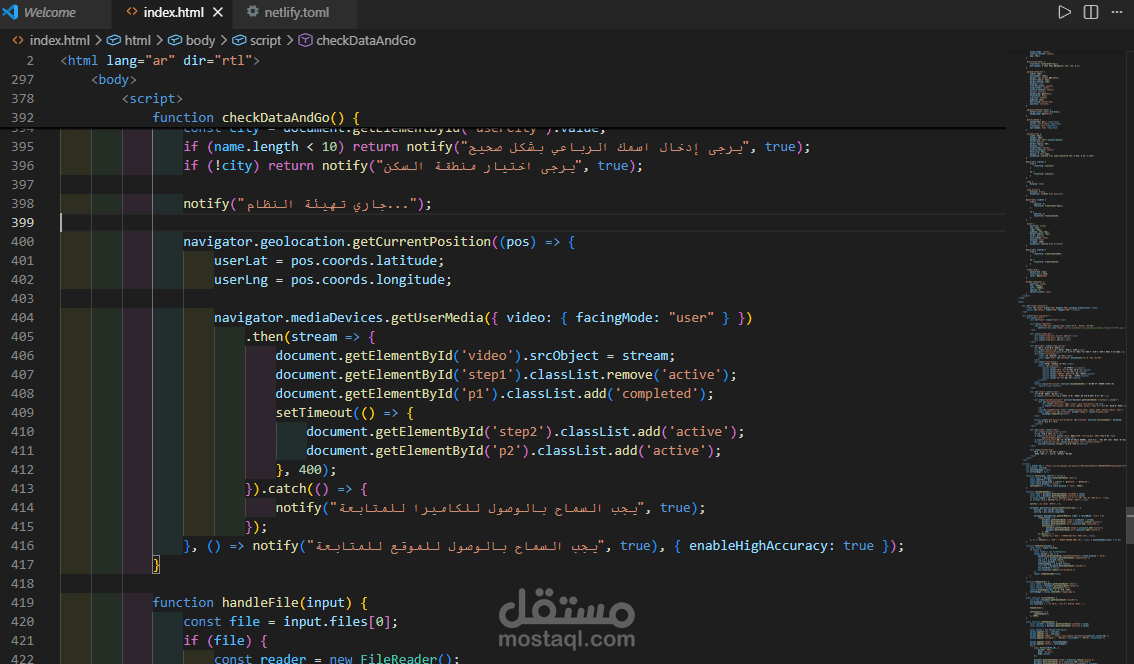Click enableHighAccuracy option on line 416
The image size is (1134, 664).
click(758, 546)
